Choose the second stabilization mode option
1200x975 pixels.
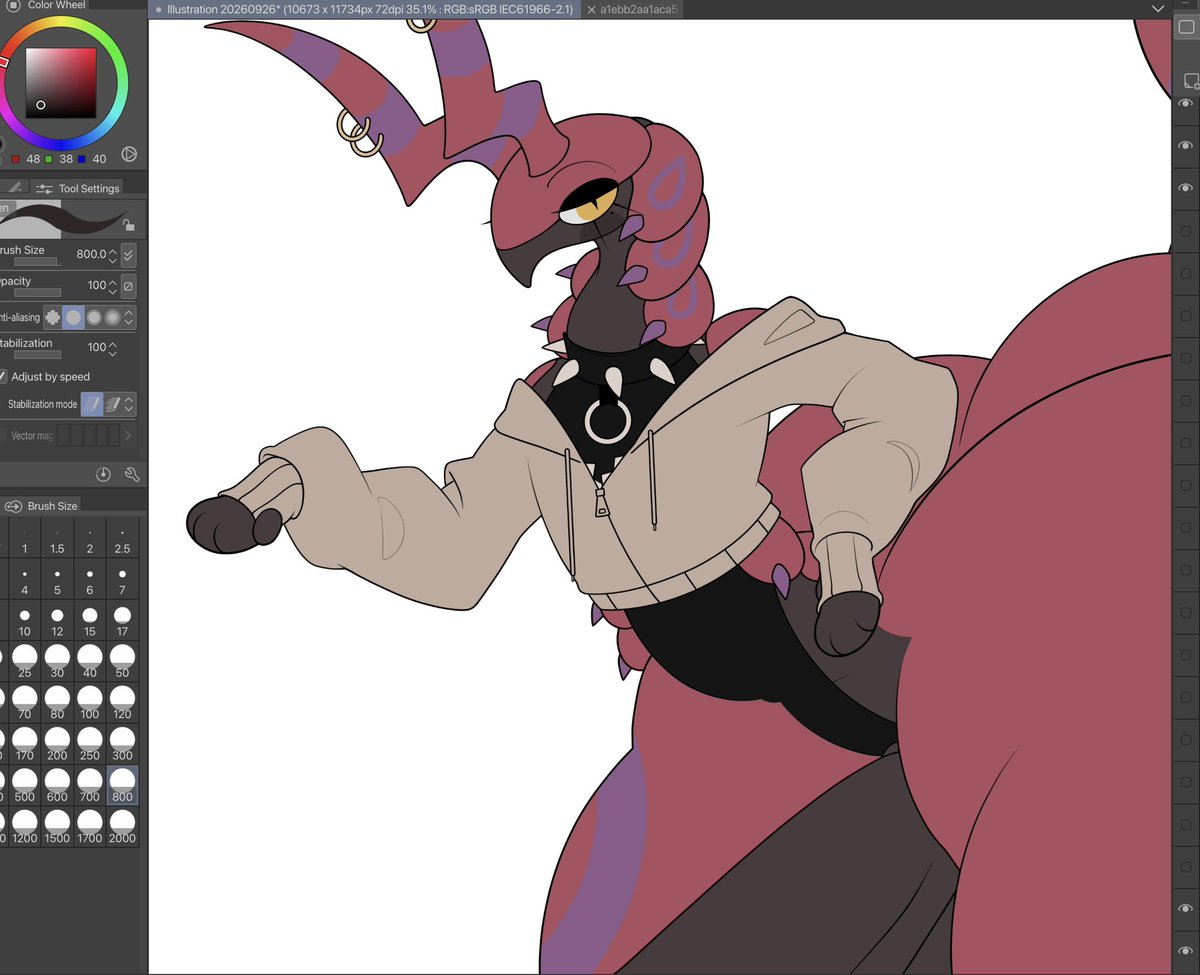click(112, 405)
